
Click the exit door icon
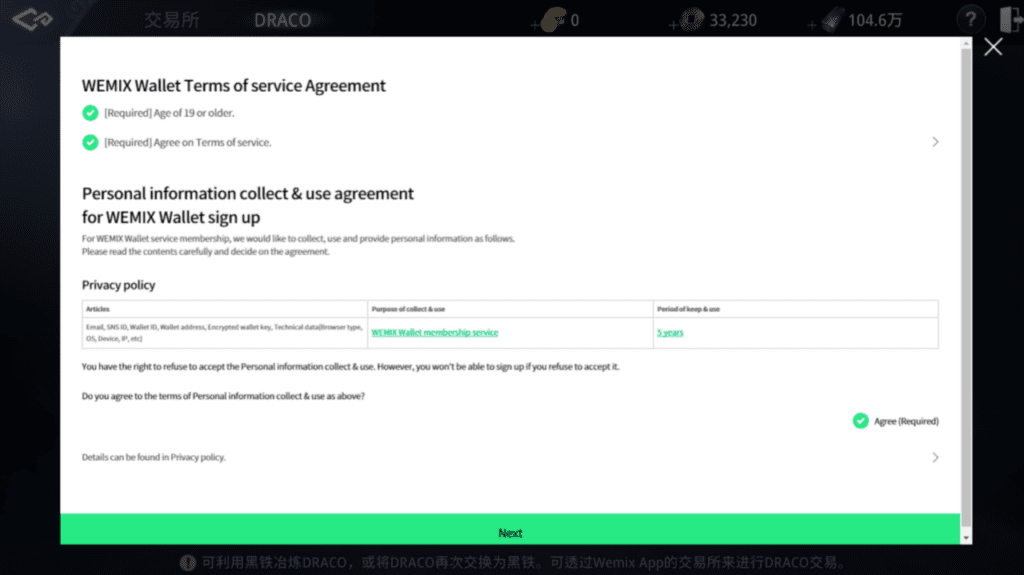[1008, 19]
